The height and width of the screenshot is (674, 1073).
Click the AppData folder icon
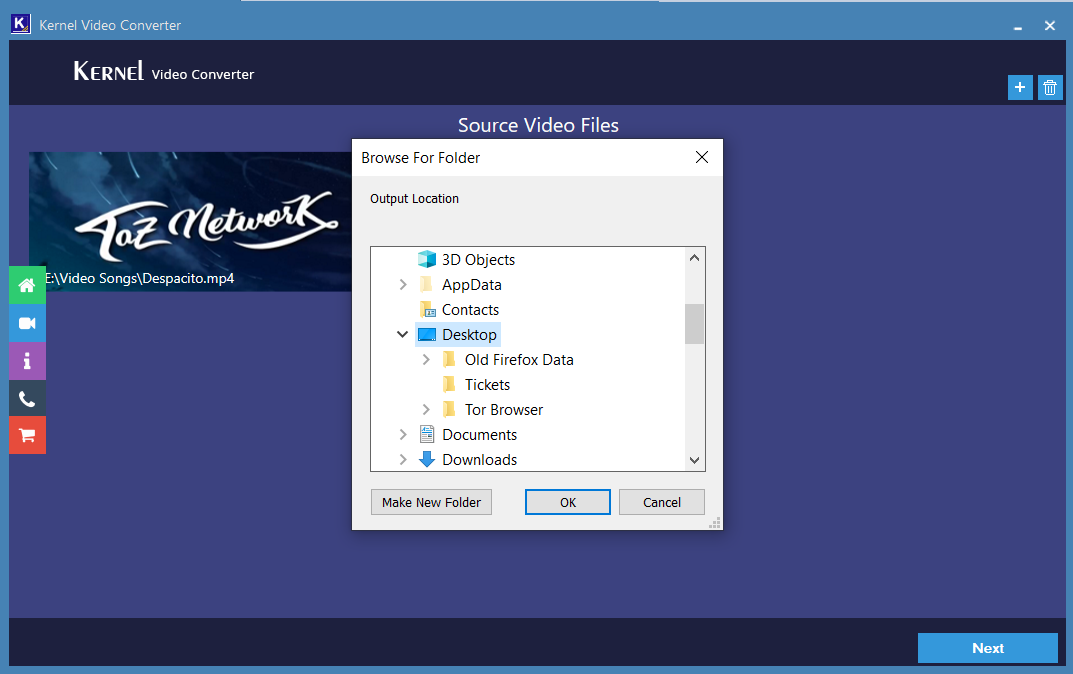coord(426,284)
